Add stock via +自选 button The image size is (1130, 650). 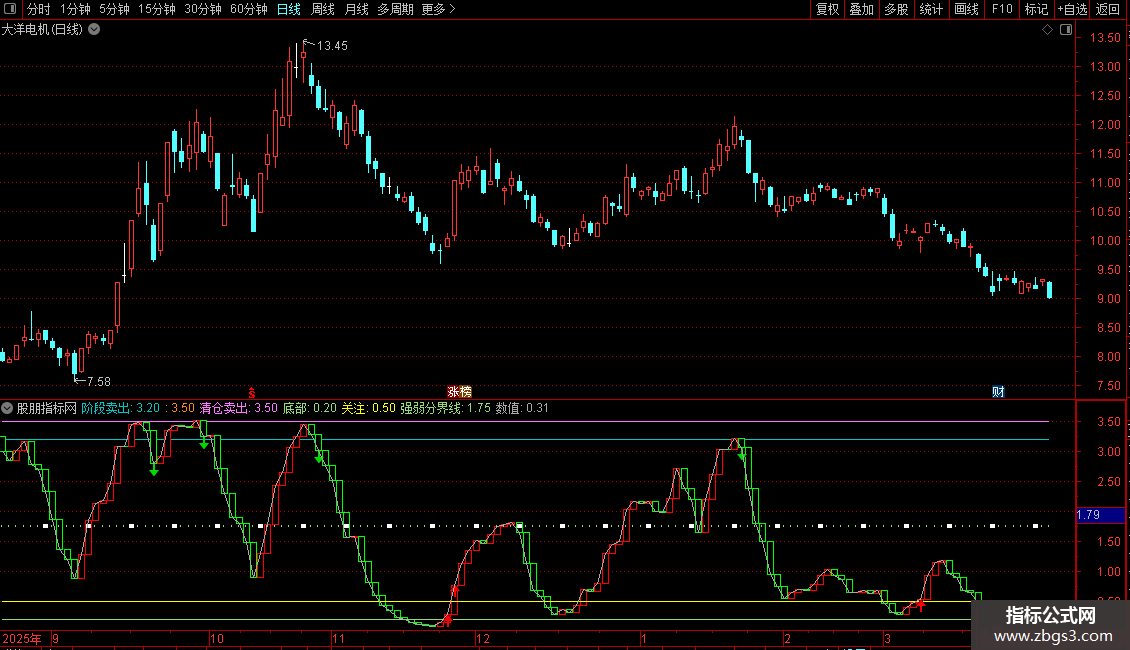(1072, 9)
